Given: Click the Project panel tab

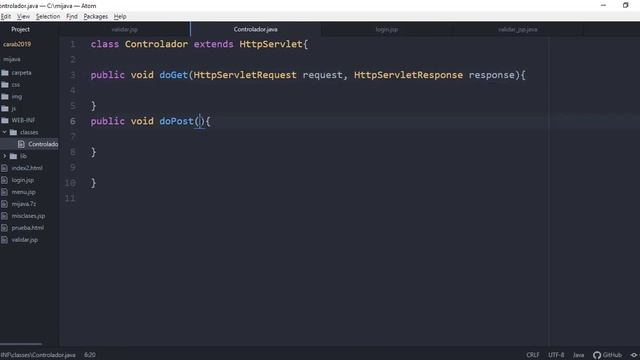Looking at the screenshot, I should pyautogui.click(x=20, y=29).
